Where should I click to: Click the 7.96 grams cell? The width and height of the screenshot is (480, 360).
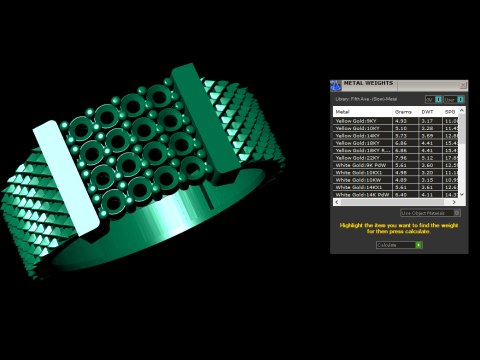pyautogui.click(x=405, y=158)
